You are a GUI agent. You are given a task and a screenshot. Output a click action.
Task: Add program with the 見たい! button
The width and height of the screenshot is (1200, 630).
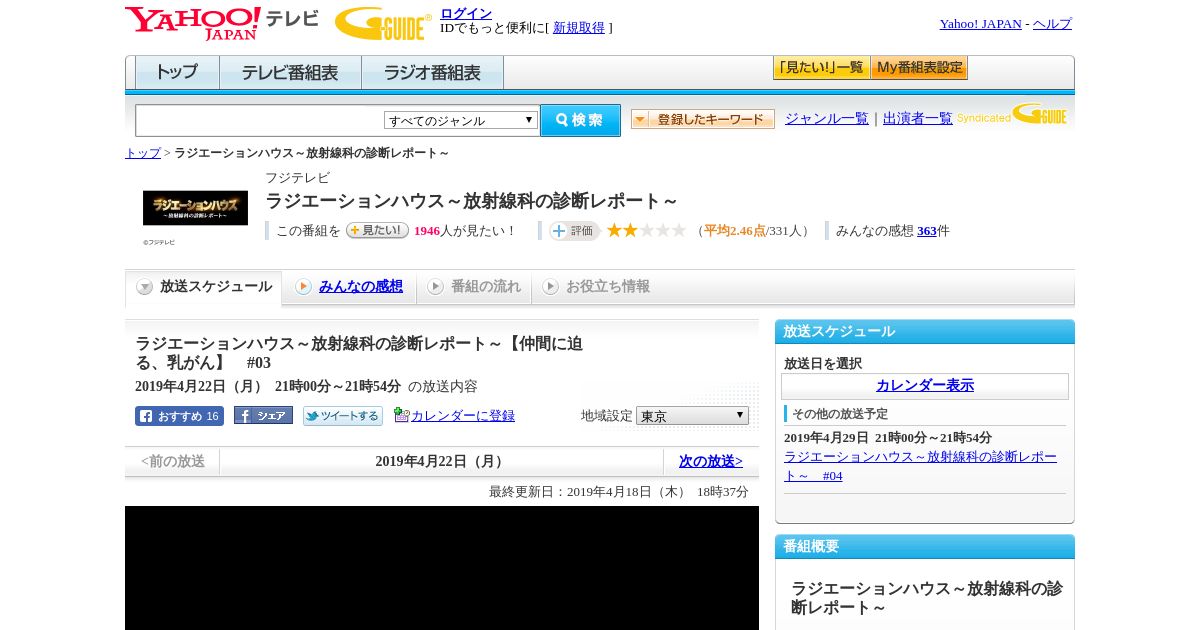pos(377,230)
